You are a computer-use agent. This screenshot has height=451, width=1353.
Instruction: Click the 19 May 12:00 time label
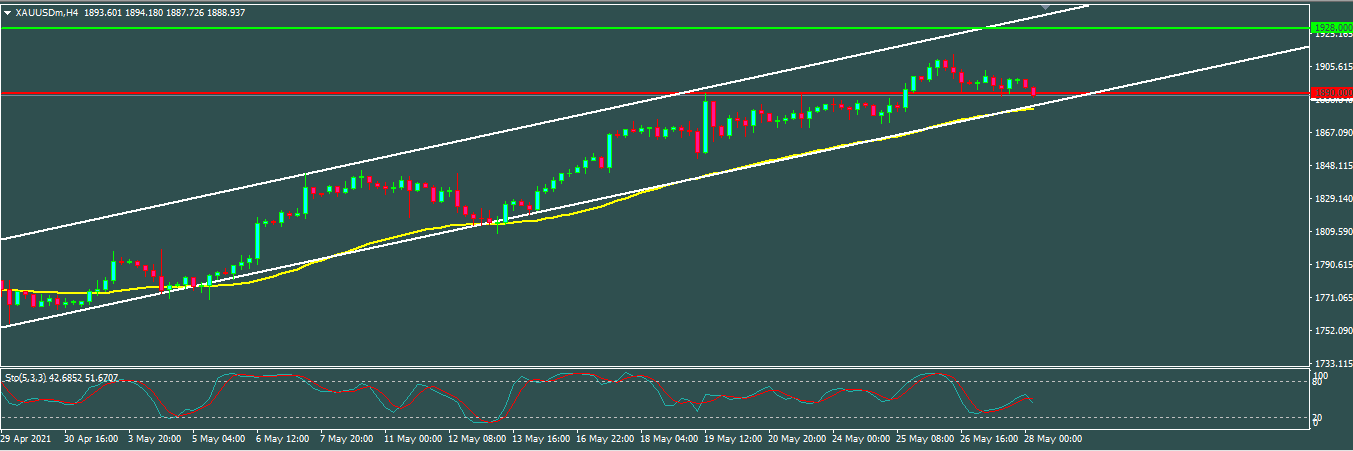click(732, 438)
